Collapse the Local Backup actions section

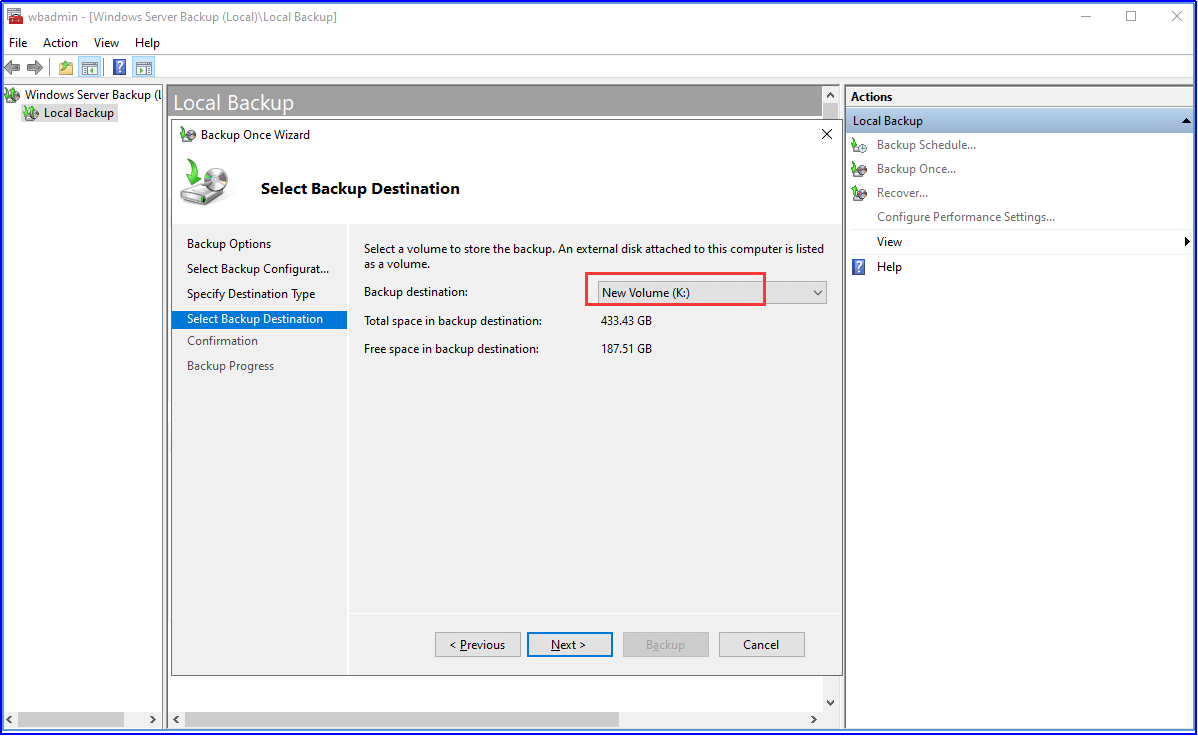[x=1186, y=121]
